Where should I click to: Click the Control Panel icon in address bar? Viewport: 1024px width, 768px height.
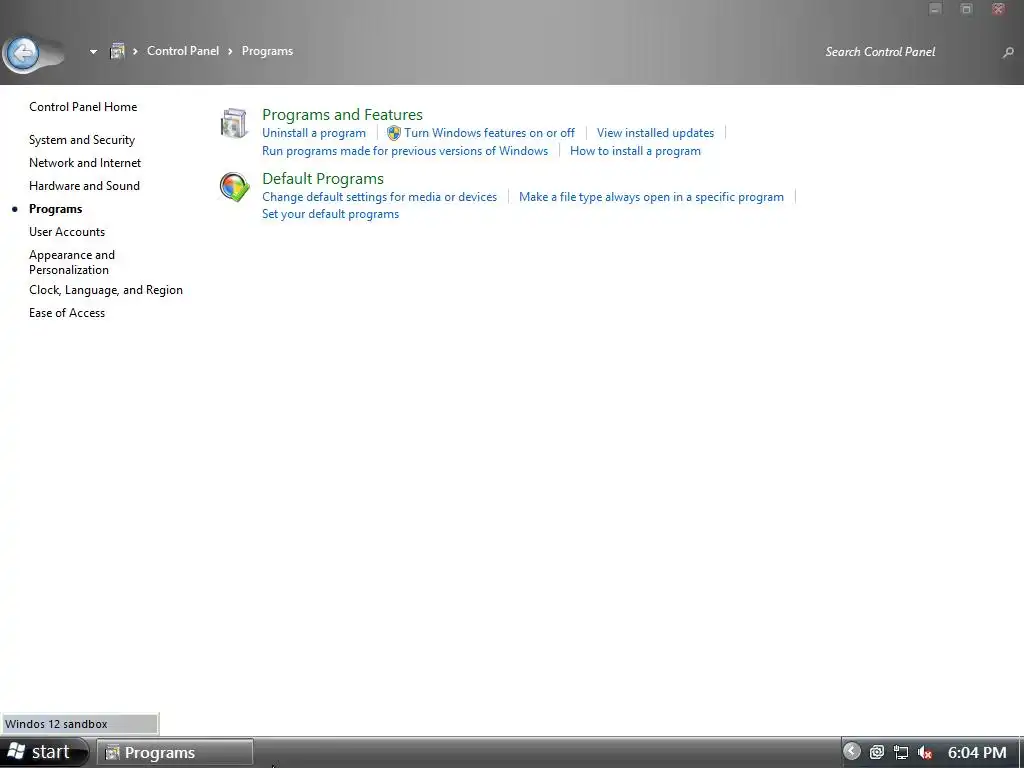[x=117, y=51]
